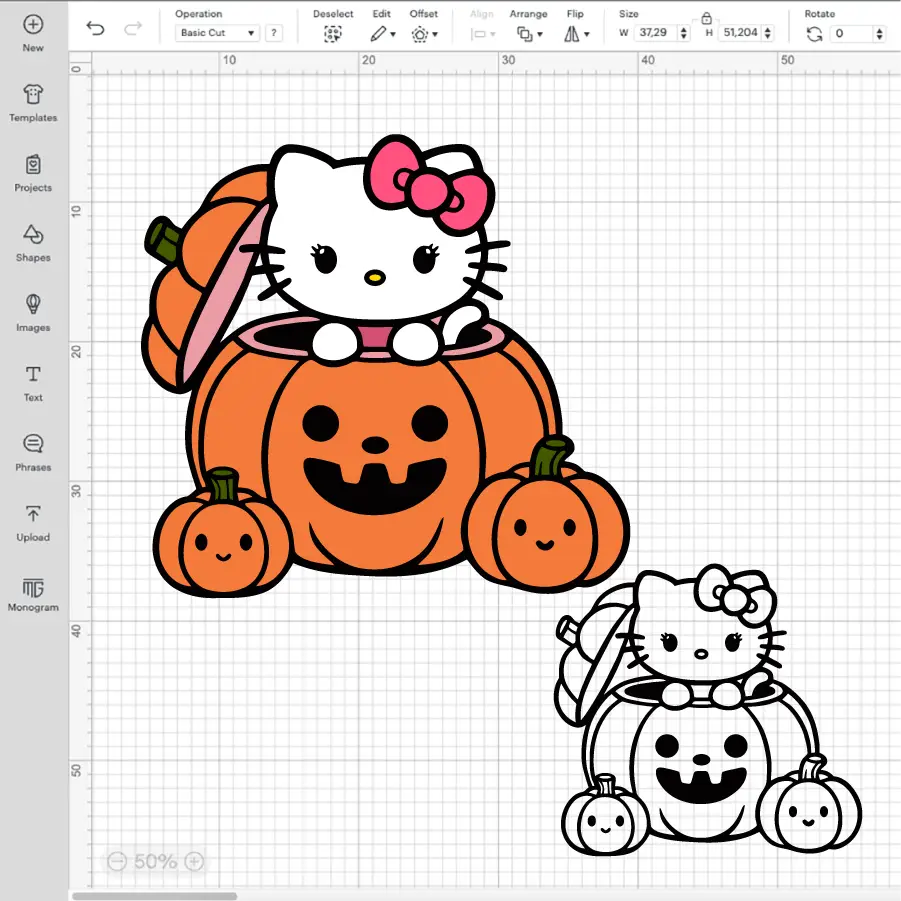Screen dimensions: 901x901
Task: Open the Images library
Action: tap(33, 312)
